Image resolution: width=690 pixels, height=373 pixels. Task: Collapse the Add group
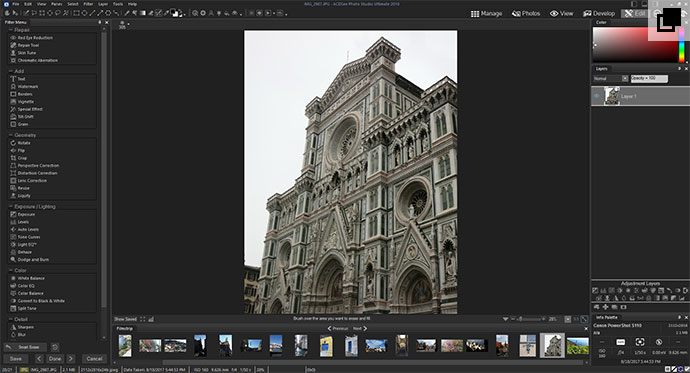(x=11, y=71)
